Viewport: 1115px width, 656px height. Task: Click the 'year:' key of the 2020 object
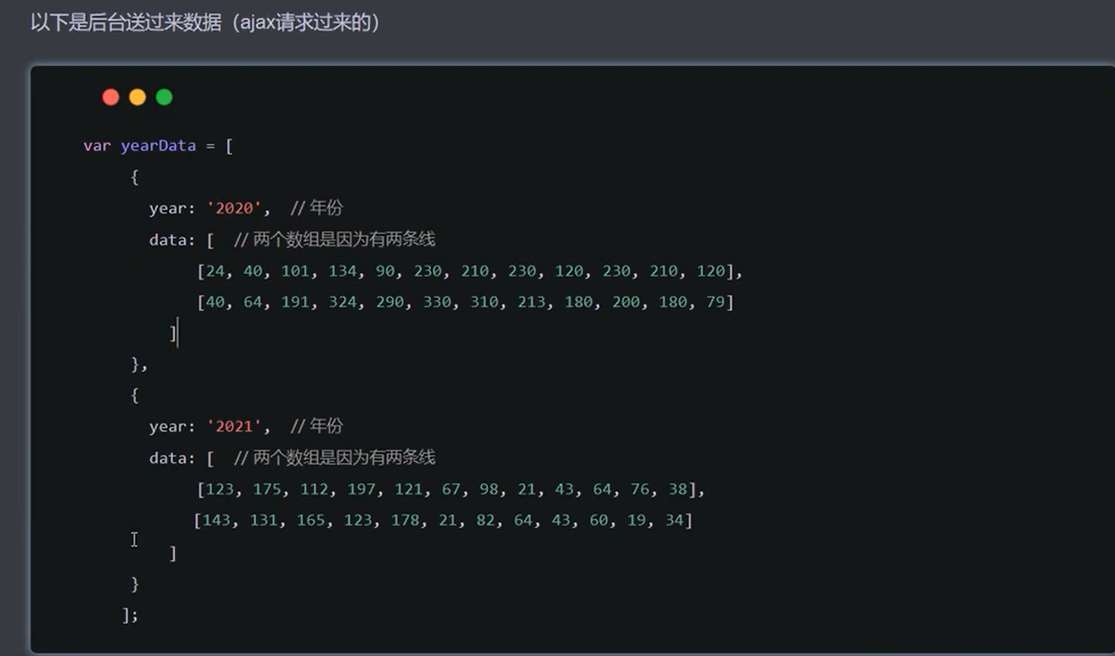pos(171,208)
